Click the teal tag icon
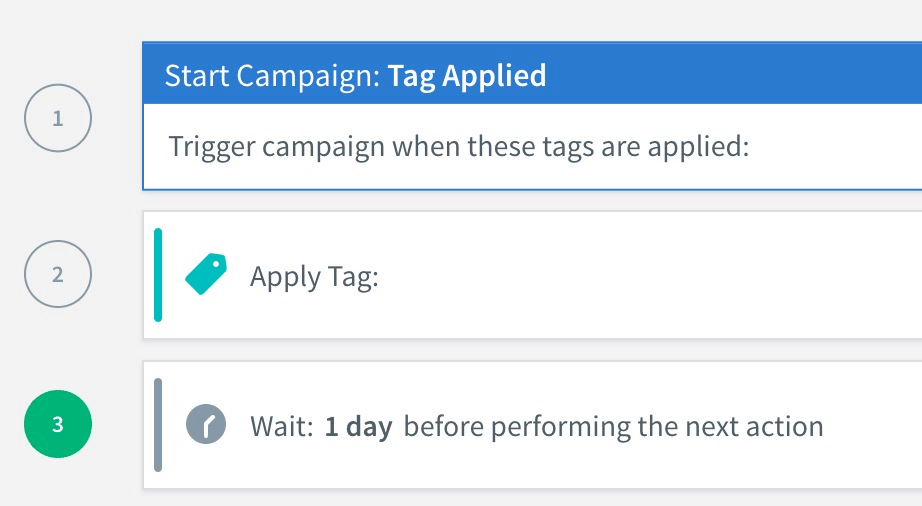 tap(206, 274)
